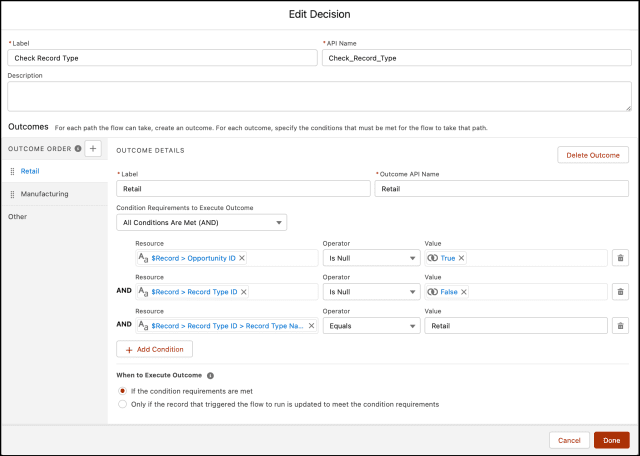Click the Outcome Order info icon
Screen dimensions: 640x456
[78, 149]
